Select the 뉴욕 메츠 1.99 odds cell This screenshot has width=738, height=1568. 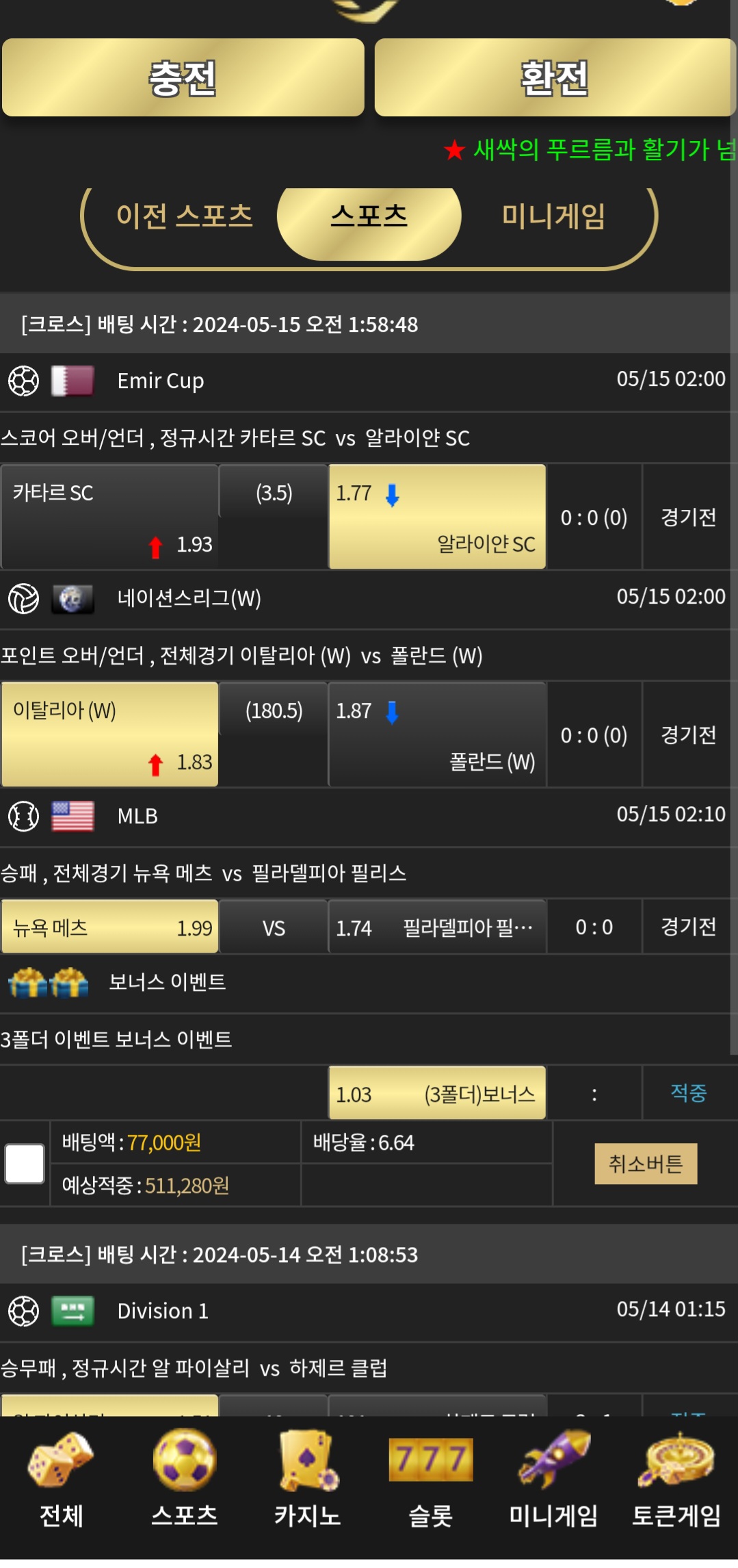(109, 927)
